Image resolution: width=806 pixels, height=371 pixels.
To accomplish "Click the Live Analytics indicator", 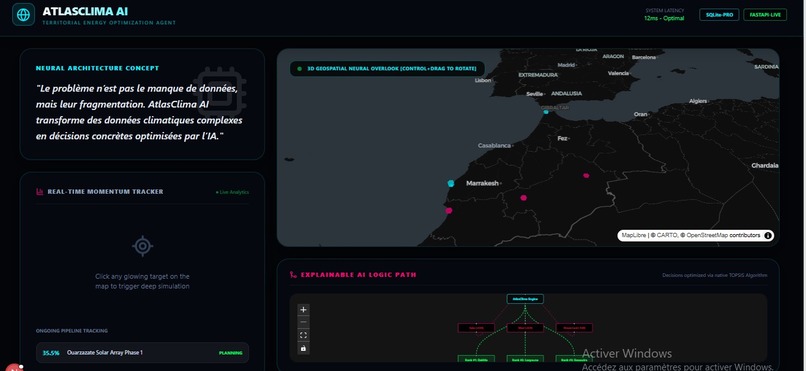I will 232,192.
